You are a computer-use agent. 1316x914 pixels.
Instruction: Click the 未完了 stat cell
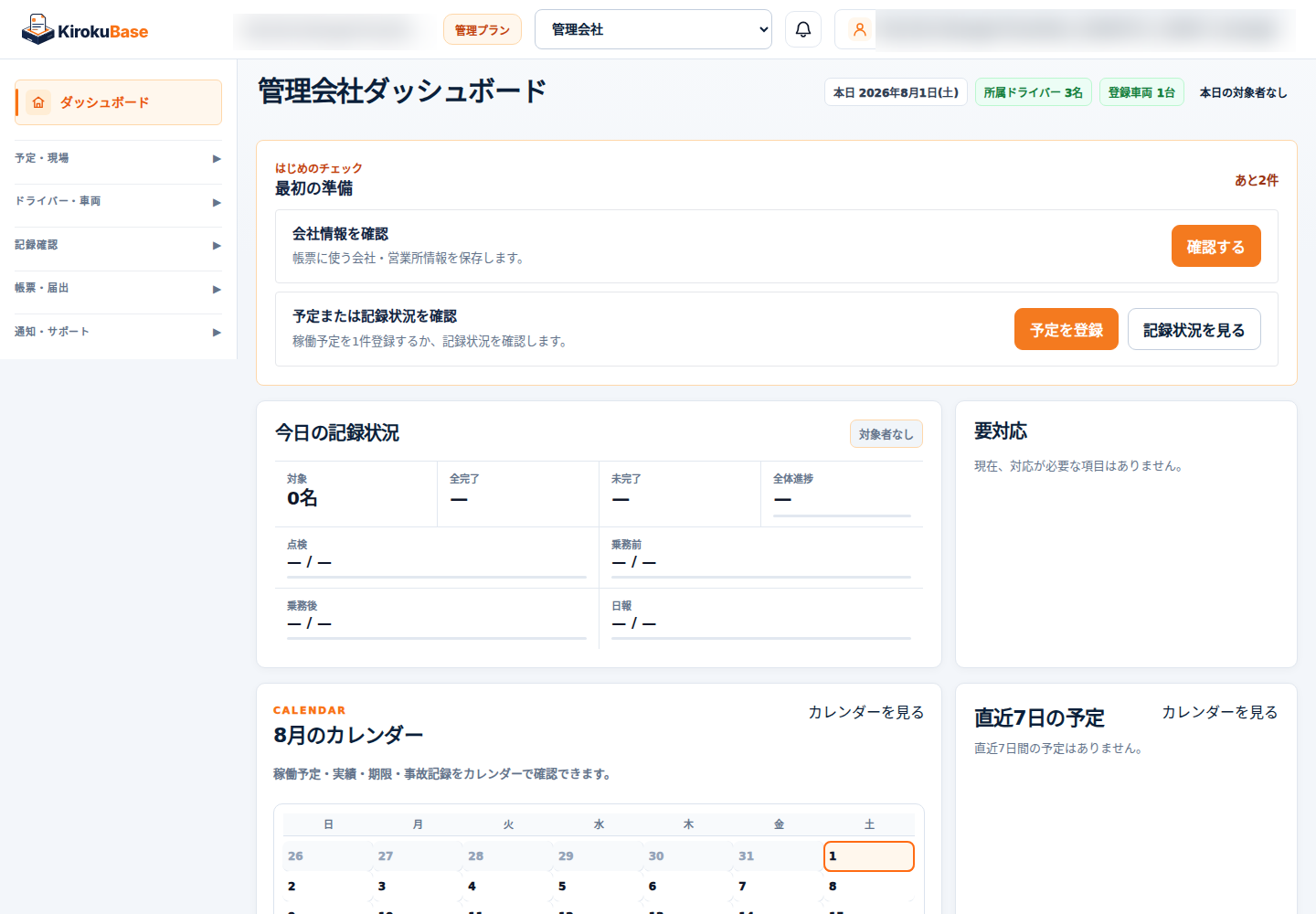click(680, 494)
